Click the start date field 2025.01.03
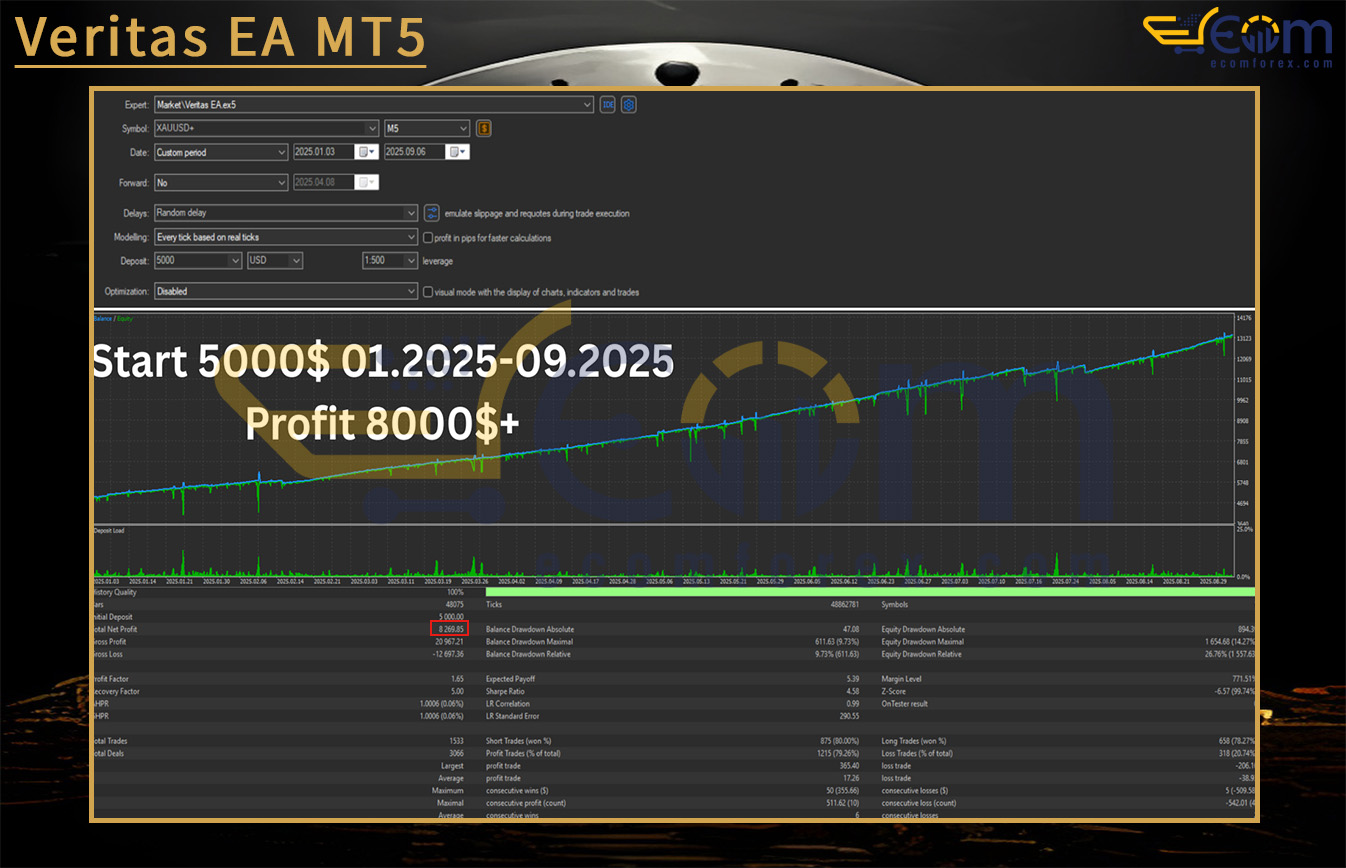The width and height of the screenshot is (1346, 868). 324,152
